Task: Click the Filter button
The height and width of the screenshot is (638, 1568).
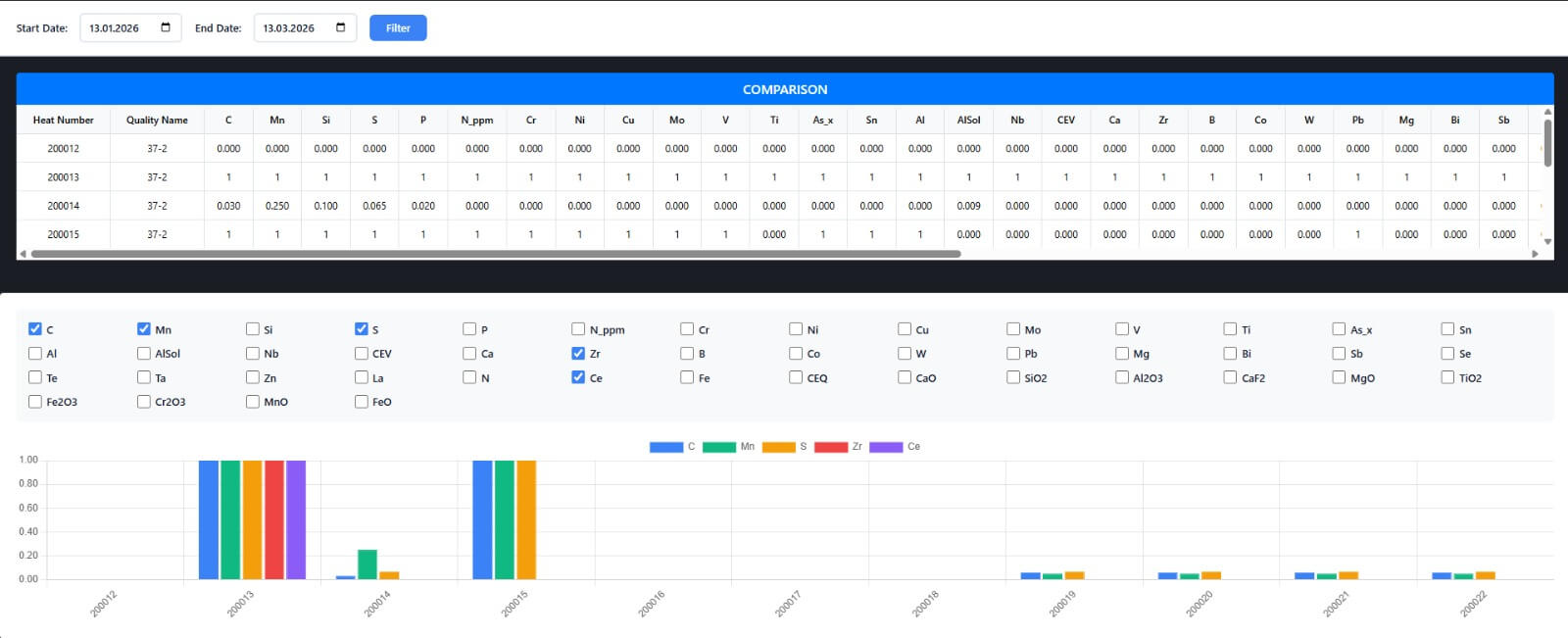Action: click(x=398, y=27)
